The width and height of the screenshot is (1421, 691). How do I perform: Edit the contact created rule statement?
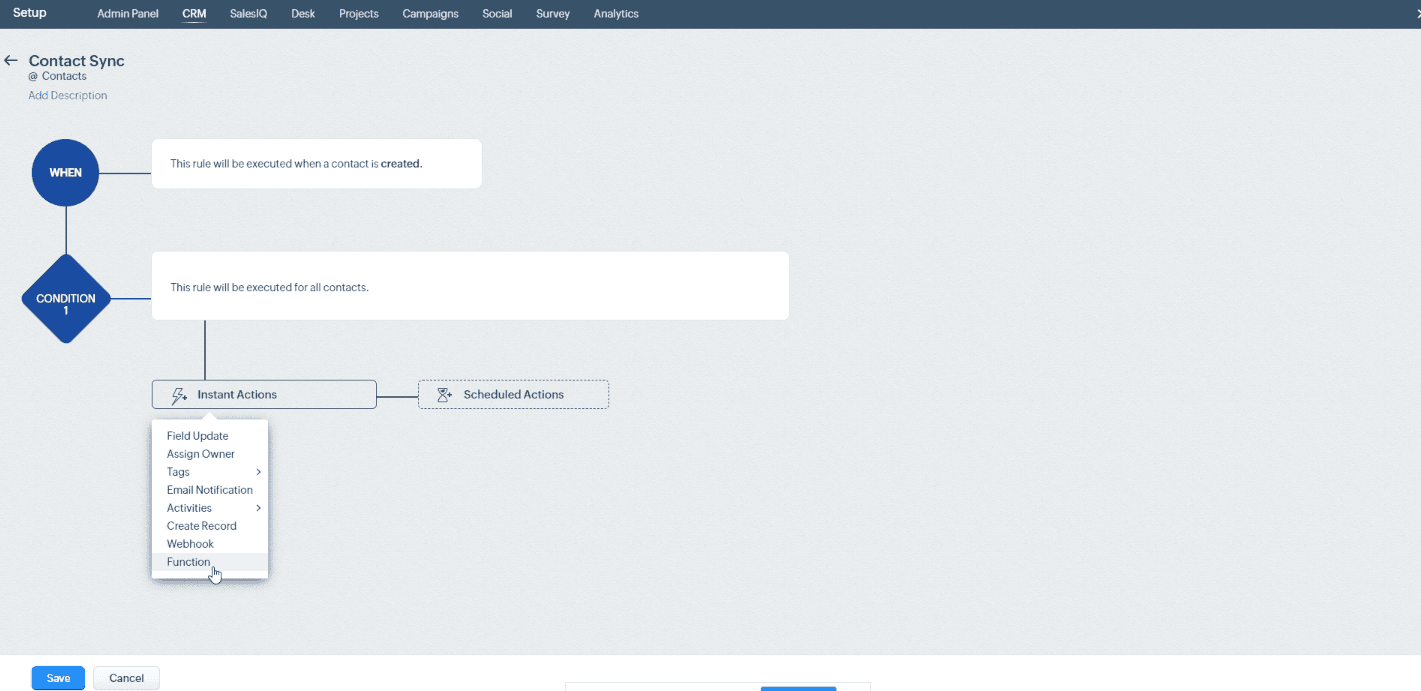[x=316, y=163]
